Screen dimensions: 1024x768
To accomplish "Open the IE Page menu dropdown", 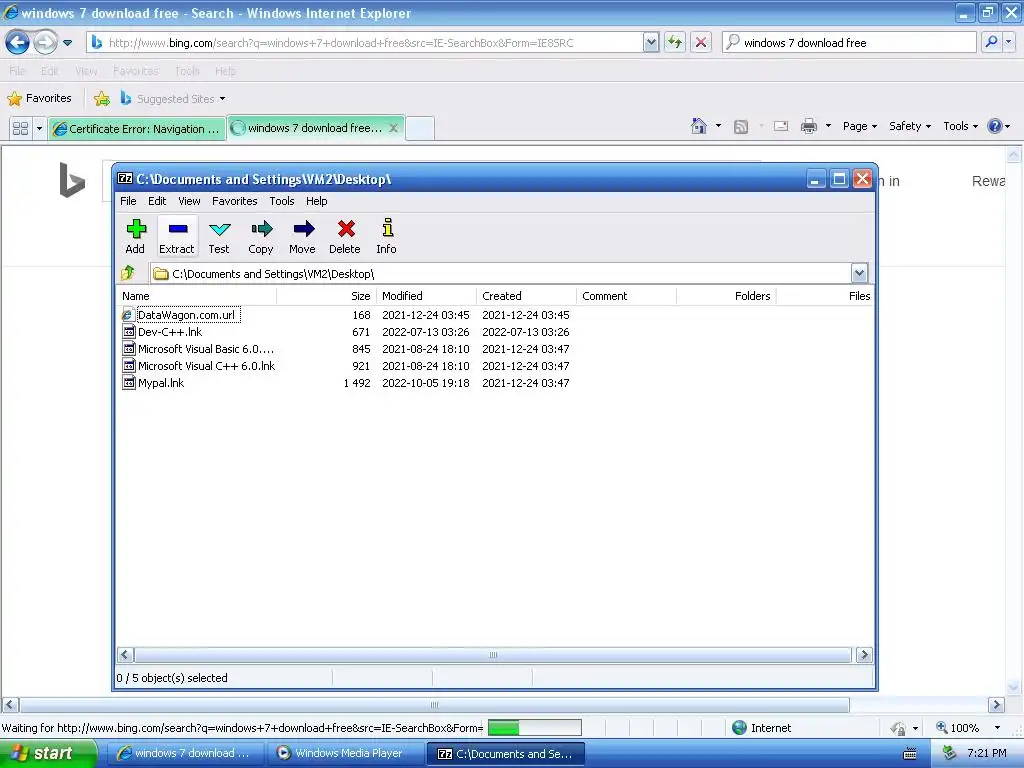I will [860, 126].
